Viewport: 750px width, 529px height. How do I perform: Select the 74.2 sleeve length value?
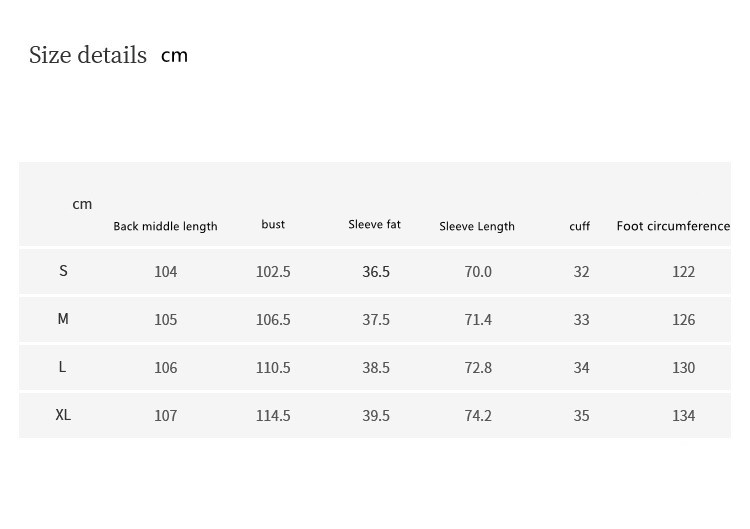click(478, 416)
